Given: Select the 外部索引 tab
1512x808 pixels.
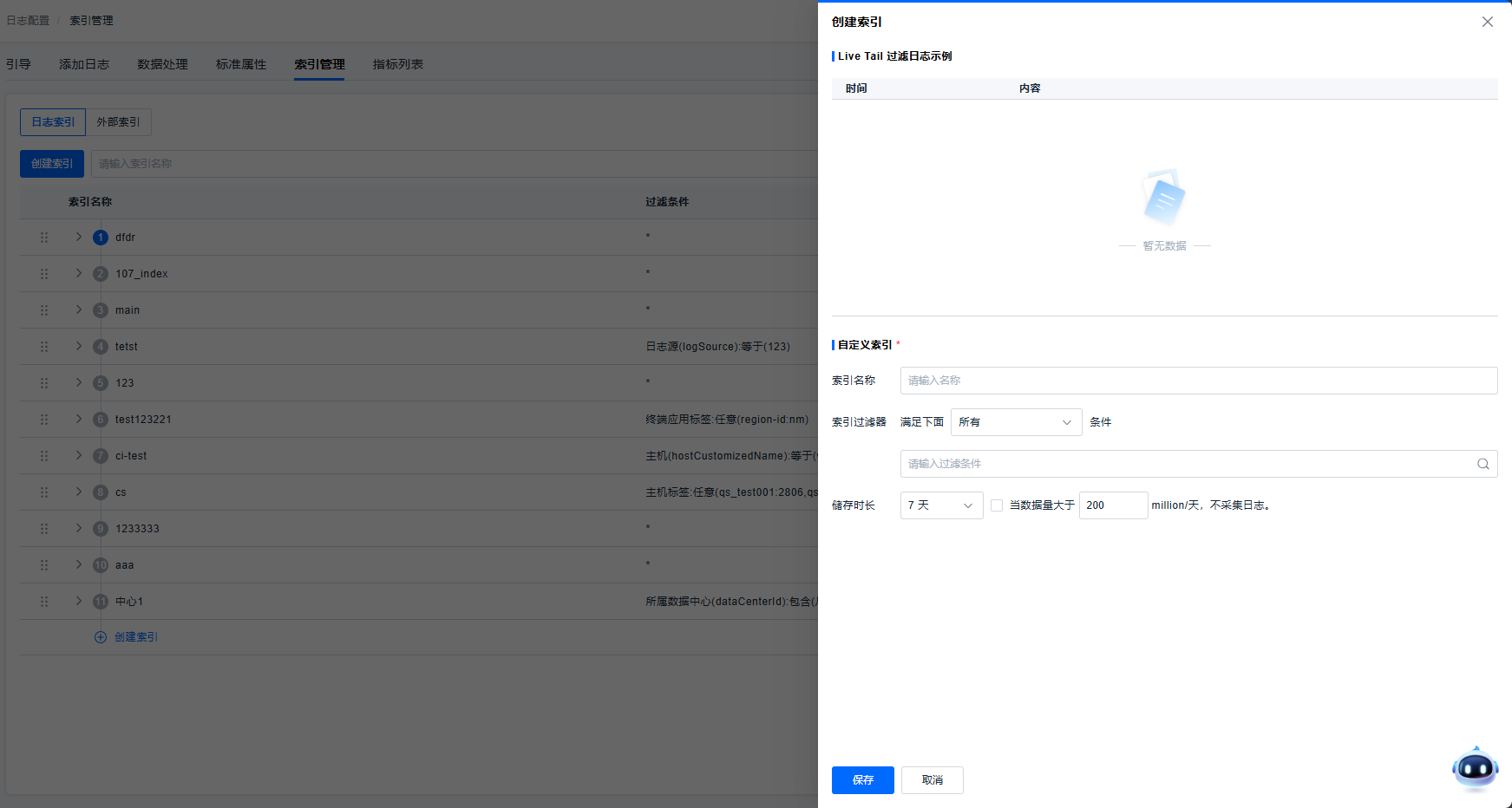Looking at the screenshot, I should [x=118, y=122].
